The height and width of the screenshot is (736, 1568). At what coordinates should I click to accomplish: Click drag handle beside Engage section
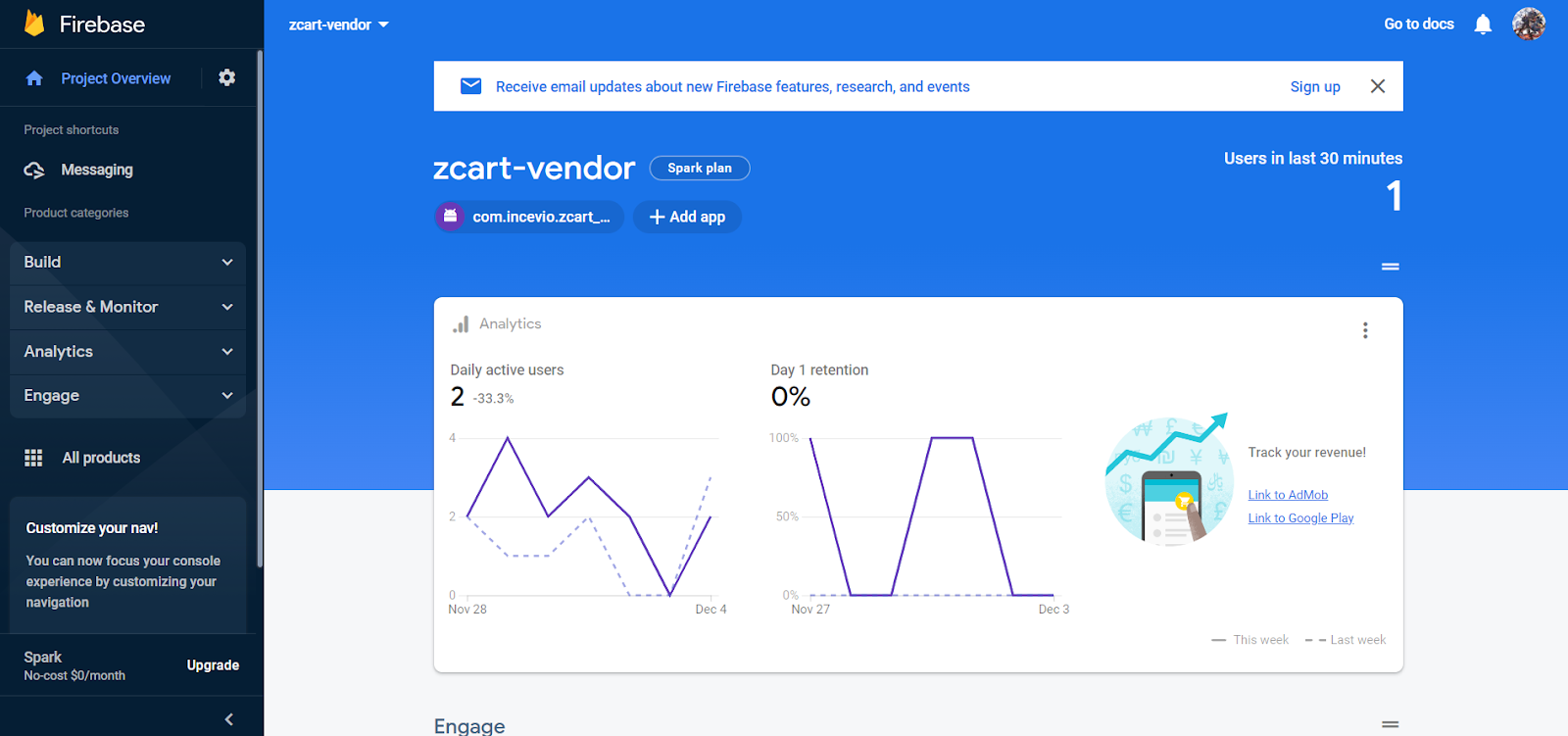(x=1391, y=724)
